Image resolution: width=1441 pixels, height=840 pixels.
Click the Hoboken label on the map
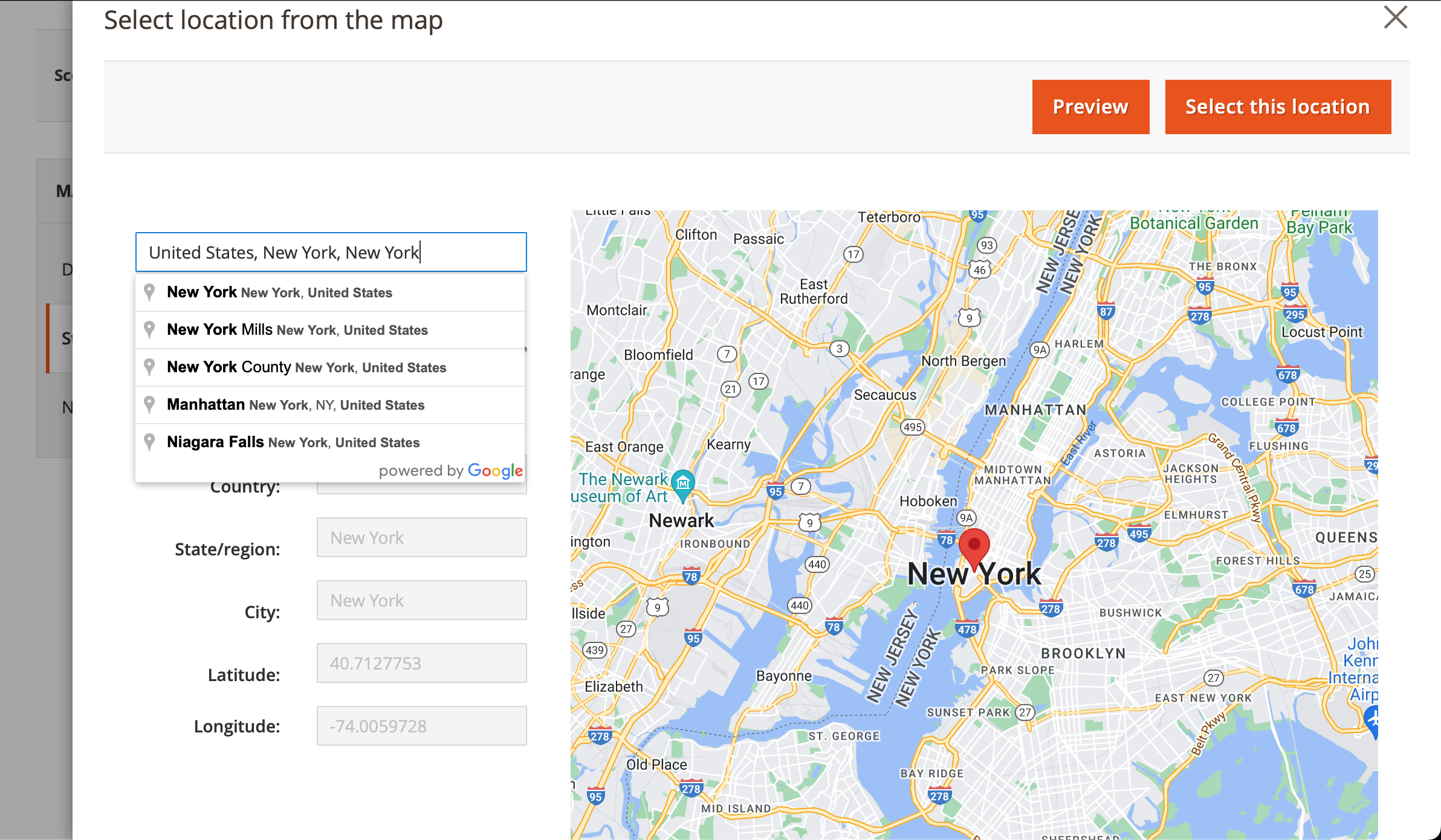coord(928,501)
